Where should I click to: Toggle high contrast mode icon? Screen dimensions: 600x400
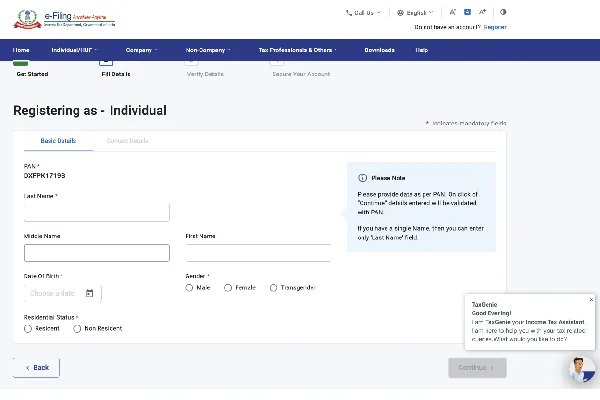(503, 13)
